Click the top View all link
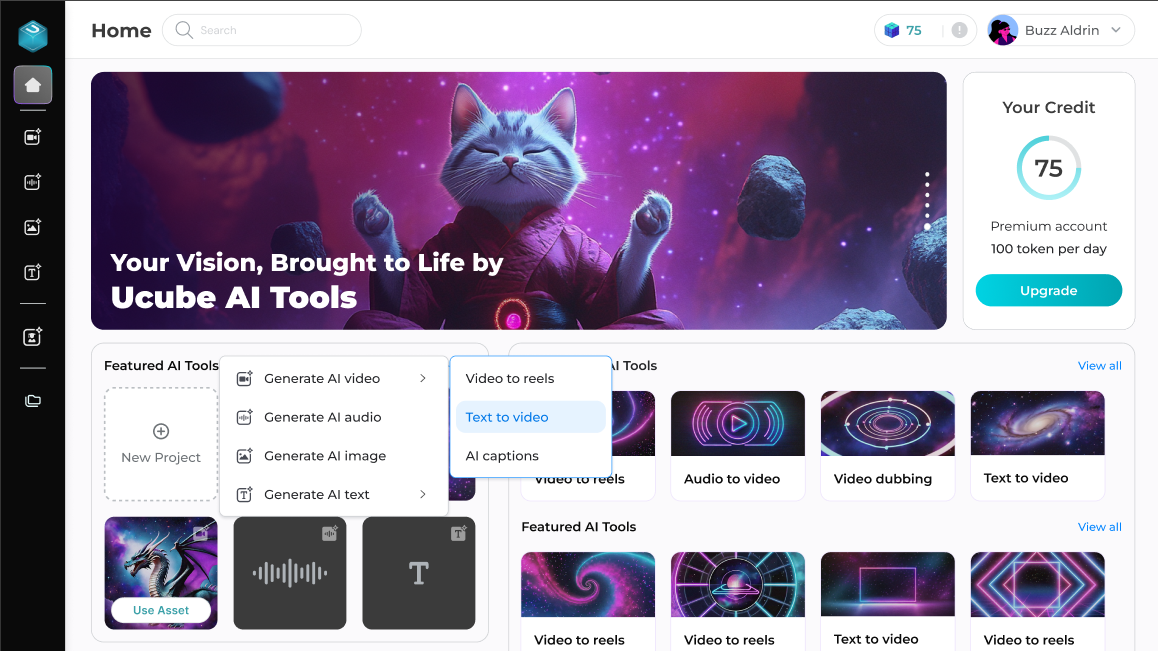1158x651 pixels. click(1099, 366)
